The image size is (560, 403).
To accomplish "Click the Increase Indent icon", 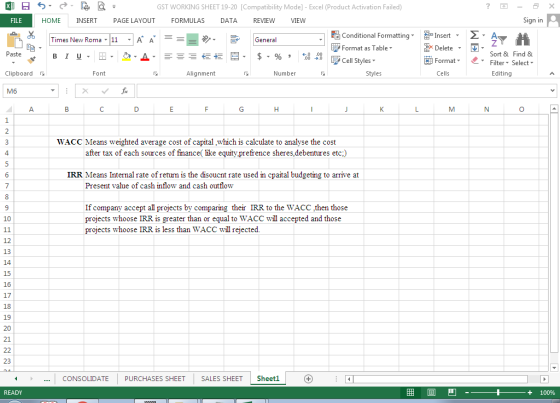I will (x=218, y=56).
